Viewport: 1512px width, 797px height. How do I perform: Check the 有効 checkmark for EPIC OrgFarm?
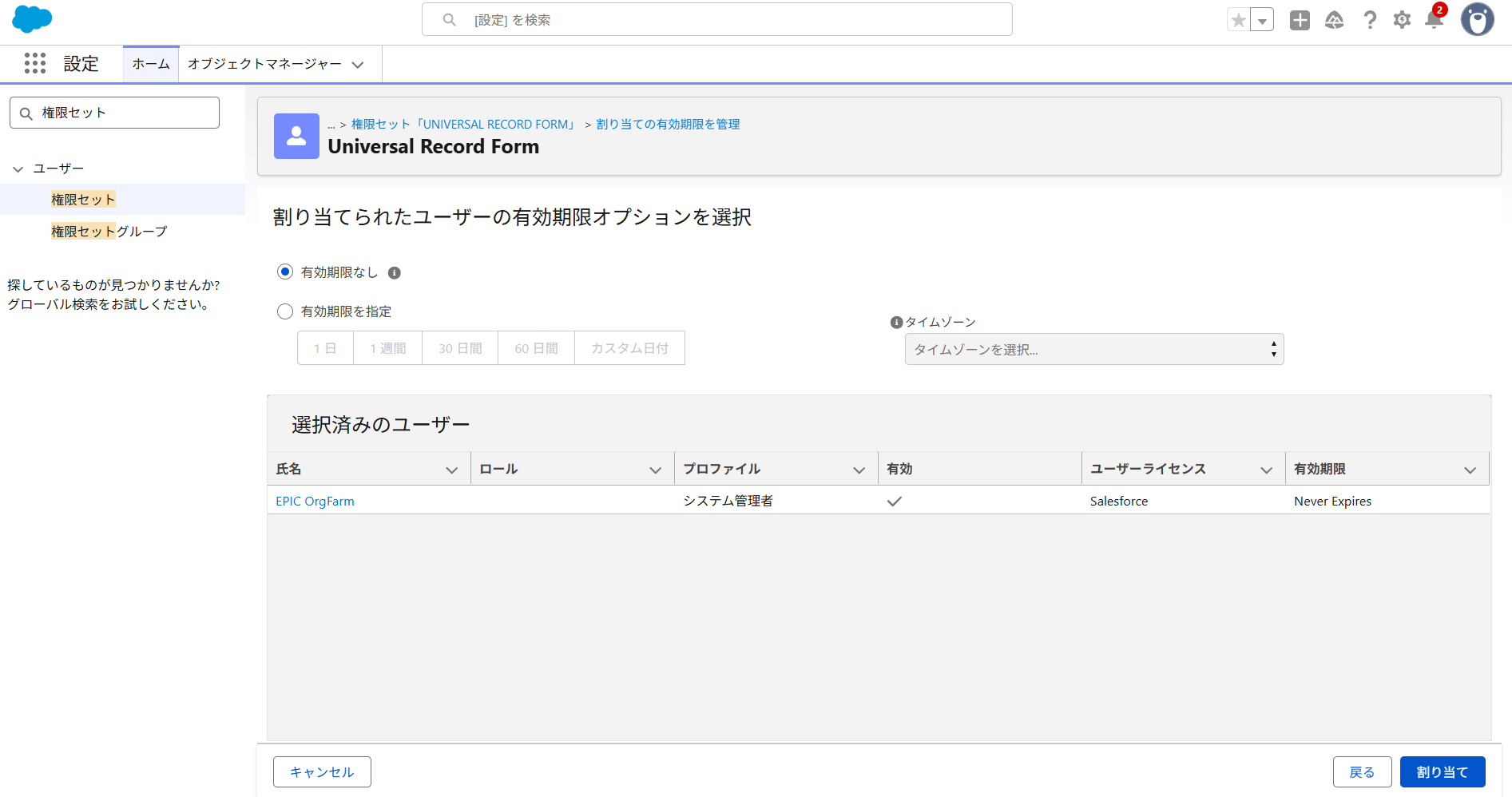[895, 502]
